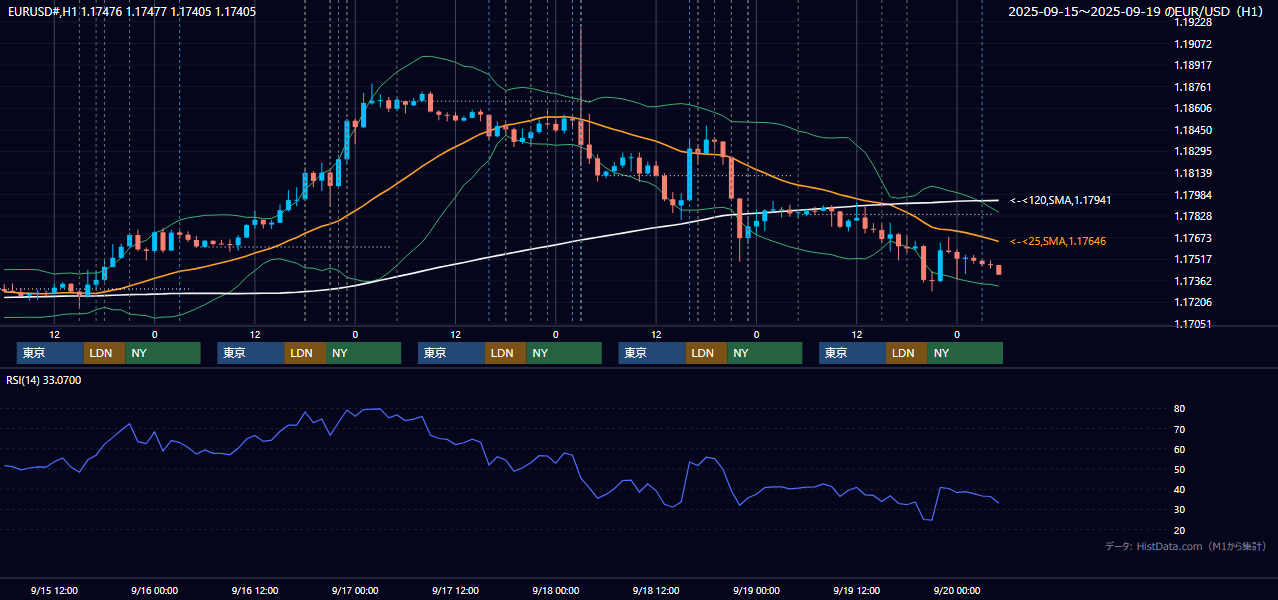Image resolution: width=1278 pixels, height=600 pixels.
Task: Click the 9/19 00:00 time axis label
Action: point(756,590)
